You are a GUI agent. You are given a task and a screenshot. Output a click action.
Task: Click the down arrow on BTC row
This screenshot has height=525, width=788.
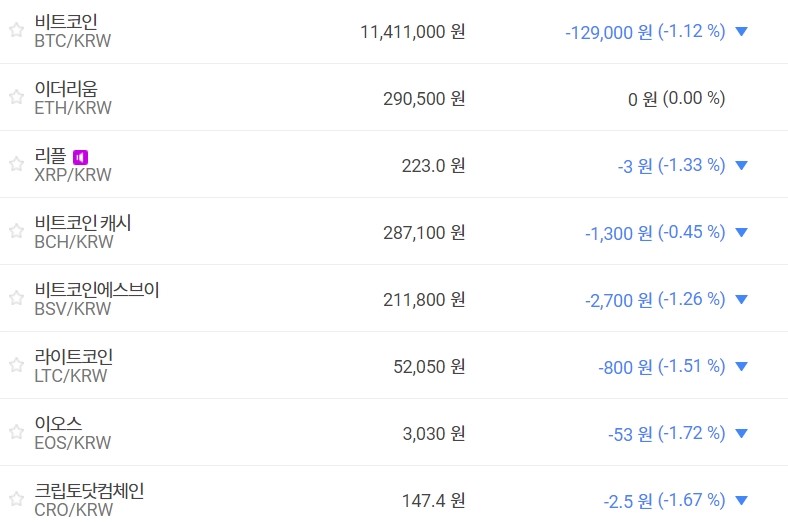tap(741, 32)
